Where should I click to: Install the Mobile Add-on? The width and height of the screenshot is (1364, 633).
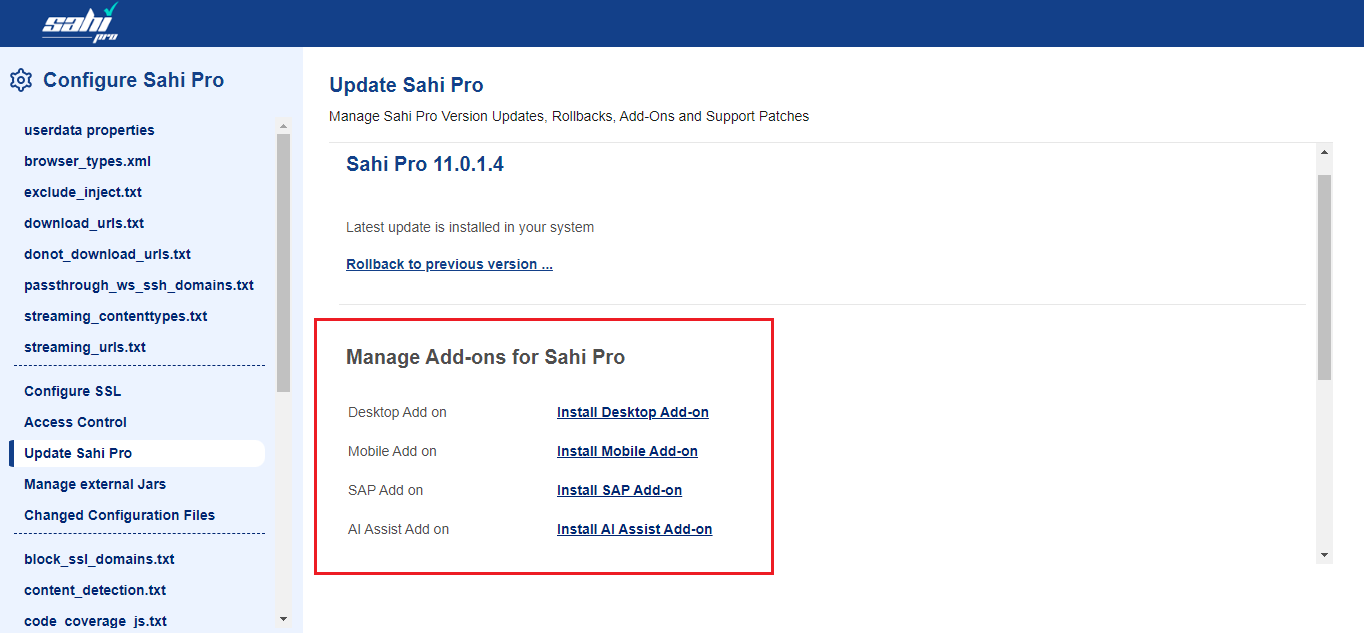point(627,451)
